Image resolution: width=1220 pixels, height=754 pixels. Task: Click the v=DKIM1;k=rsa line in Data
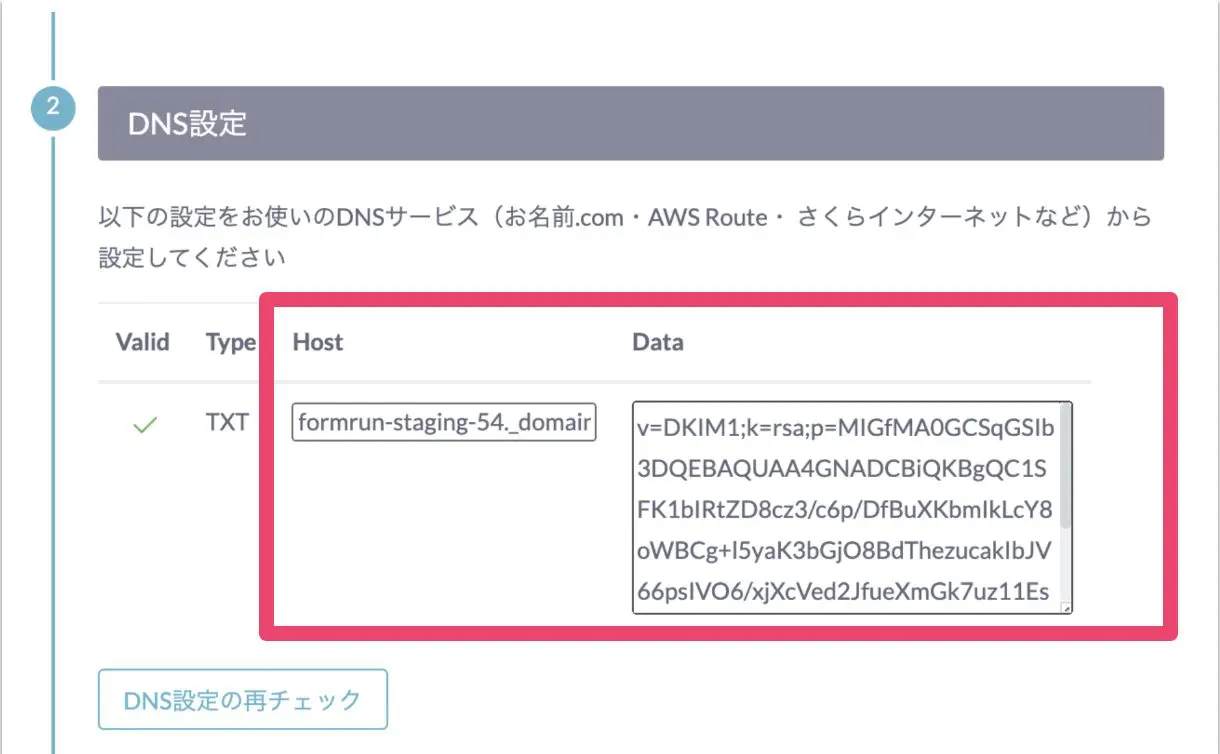846,428
